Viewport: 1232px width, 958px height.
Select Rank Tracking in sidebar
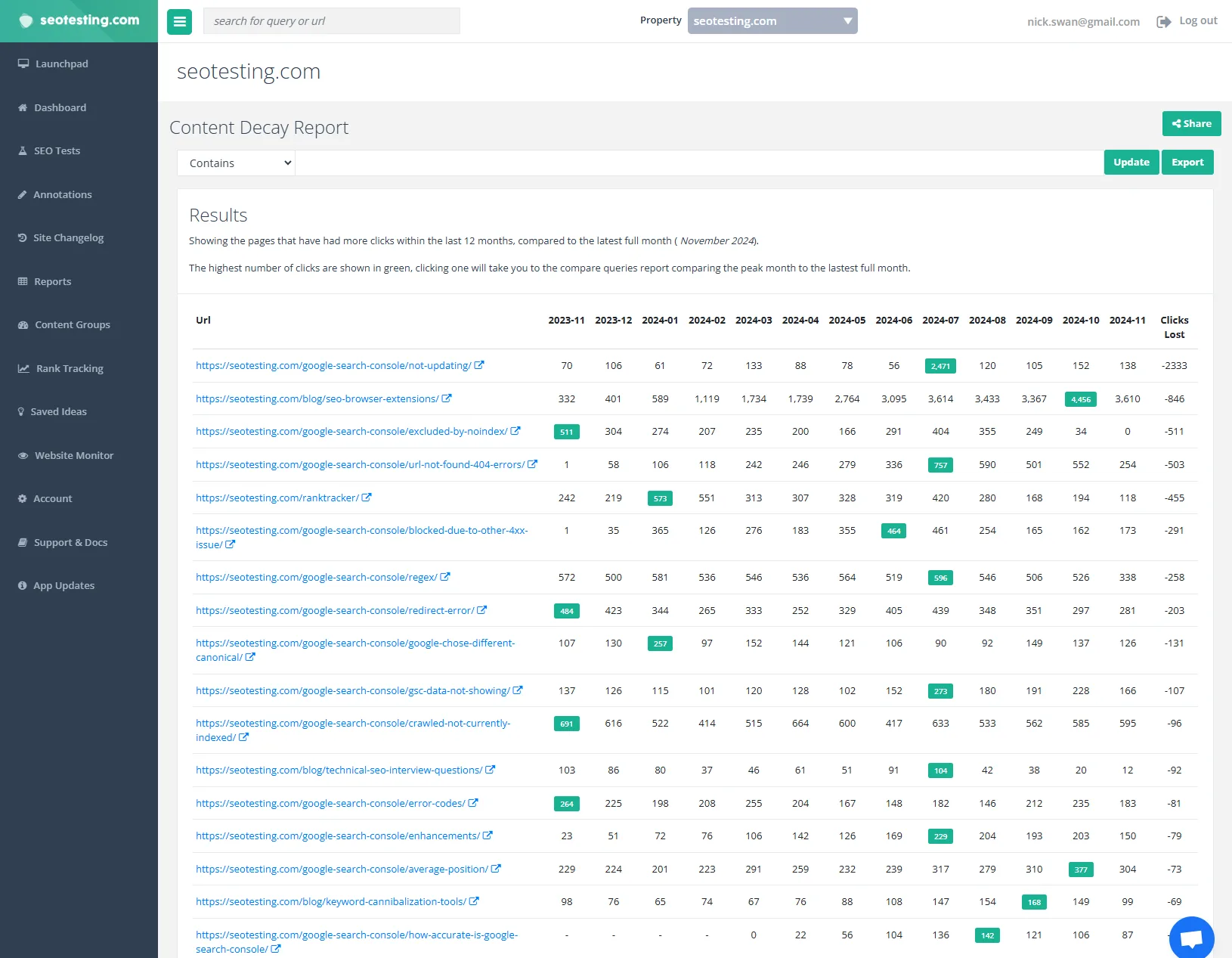click(x=70, y=369)
